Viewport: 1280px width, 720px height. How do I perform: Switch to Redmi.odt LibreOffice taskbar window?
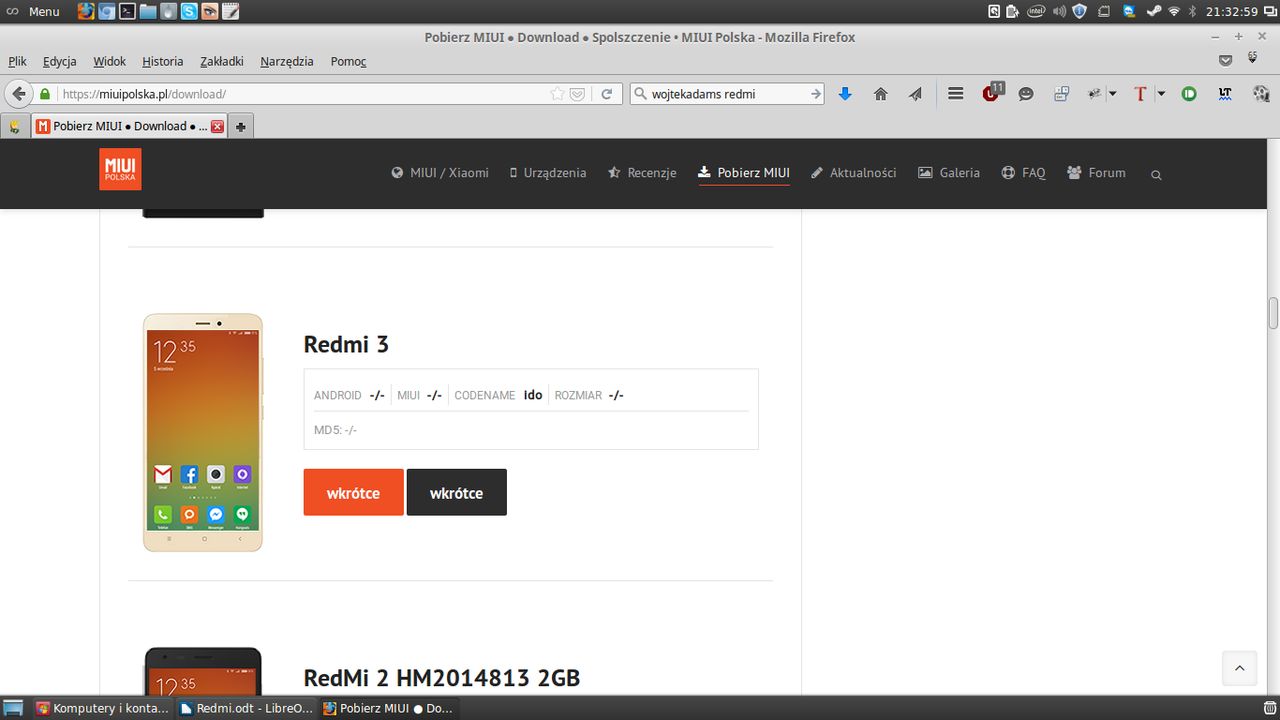(245, 708)
